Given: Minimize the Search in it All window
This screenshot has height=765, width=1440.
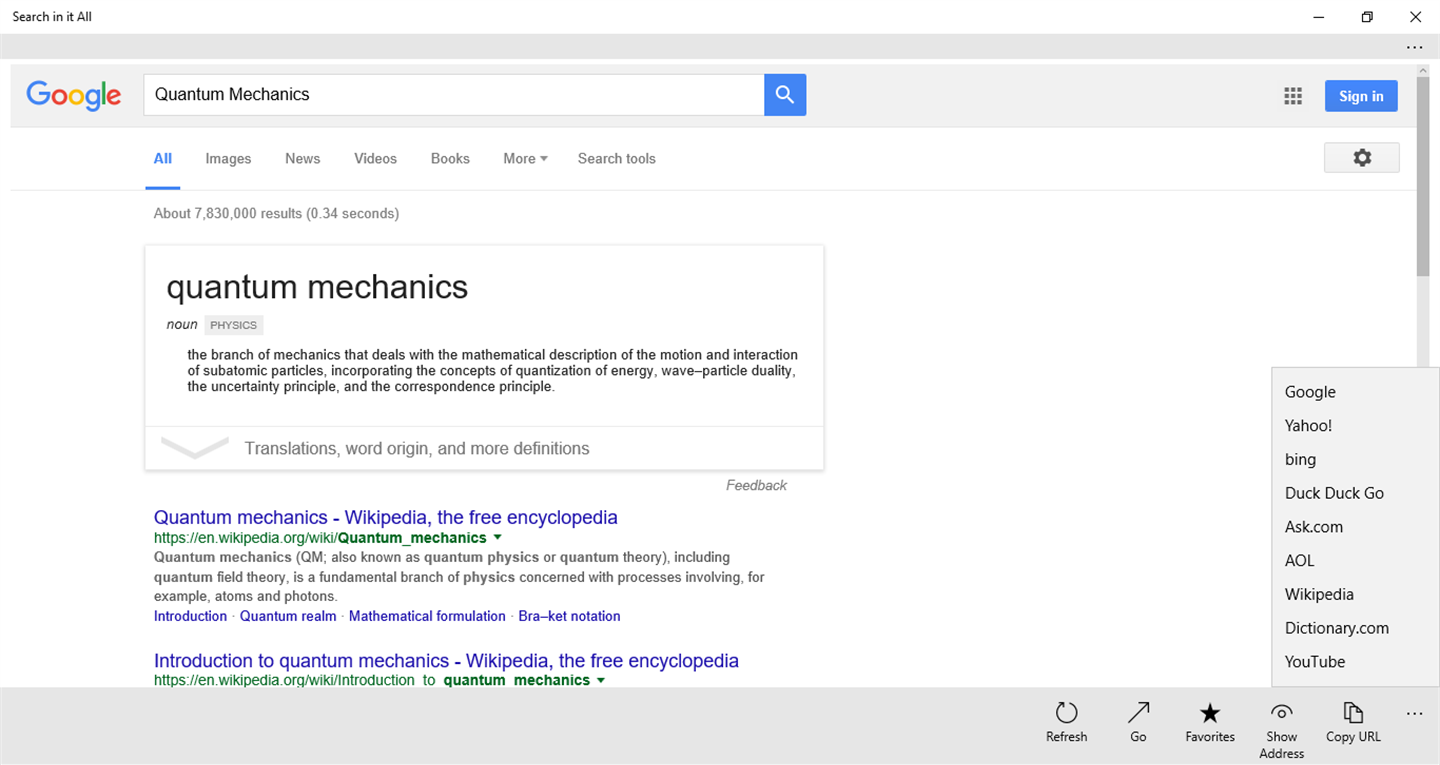Looking at the screenshot, I should point(1319,17).
